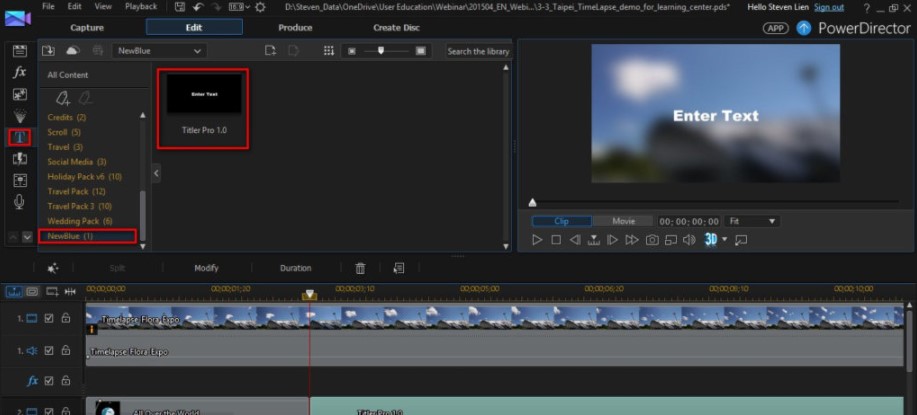Viewport: 917px width, 415px height.
Task: Toggle 3D preview mode
Action: tap(711, 239)
